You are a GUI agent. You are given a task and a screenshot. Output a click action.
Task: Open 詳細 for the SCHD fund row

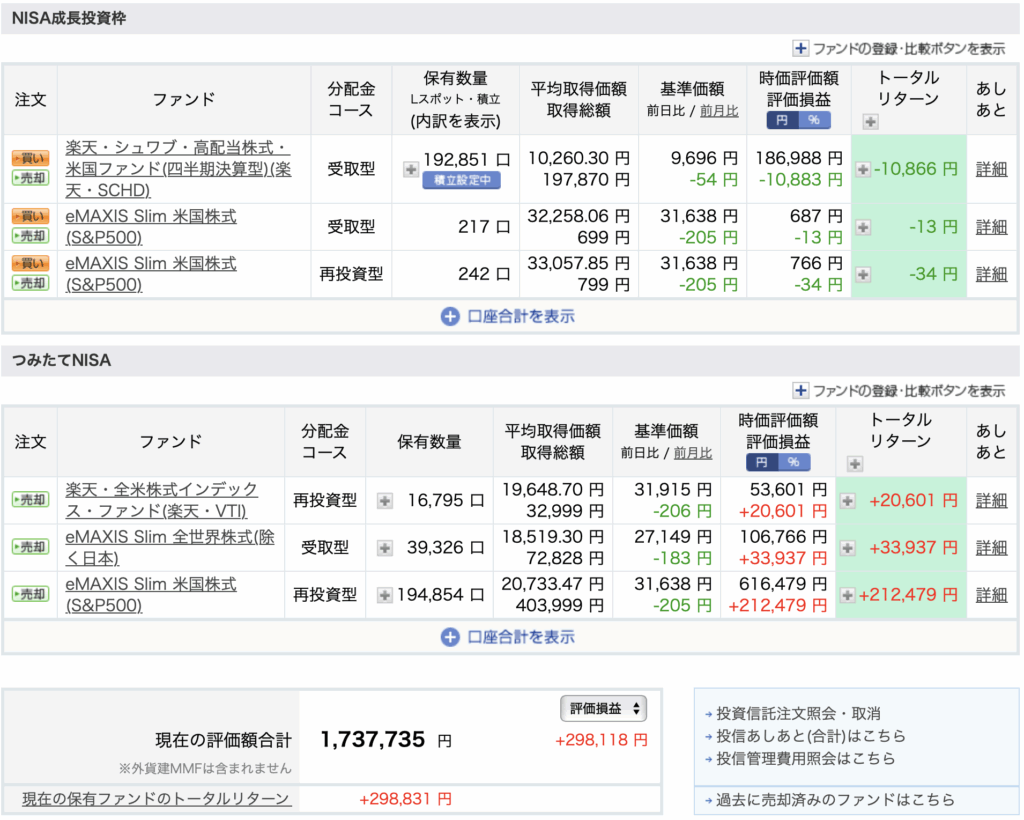point(991,169)
